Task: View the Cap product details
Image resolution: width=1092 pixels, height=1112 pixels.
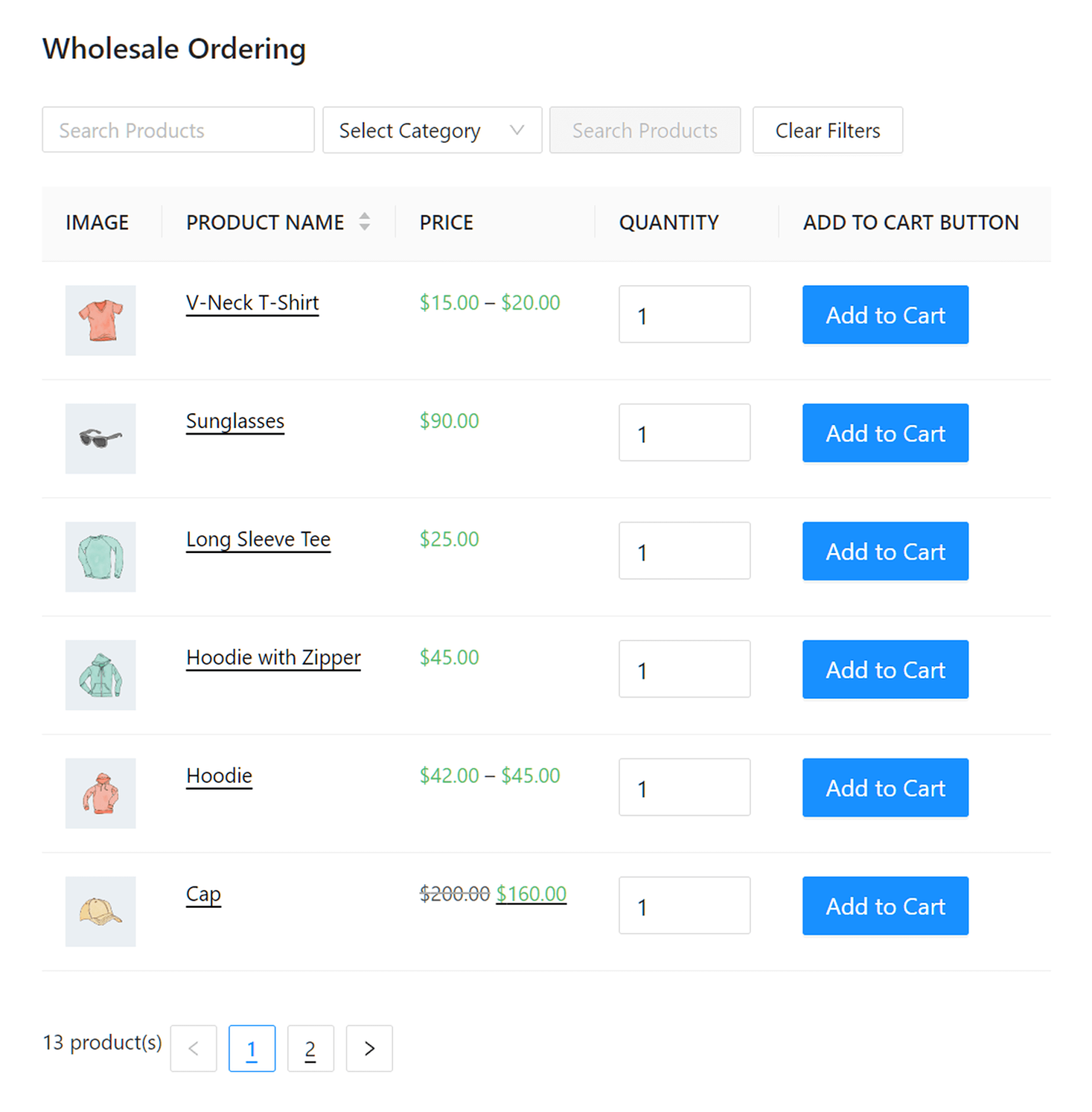Action: click(203, 893)
